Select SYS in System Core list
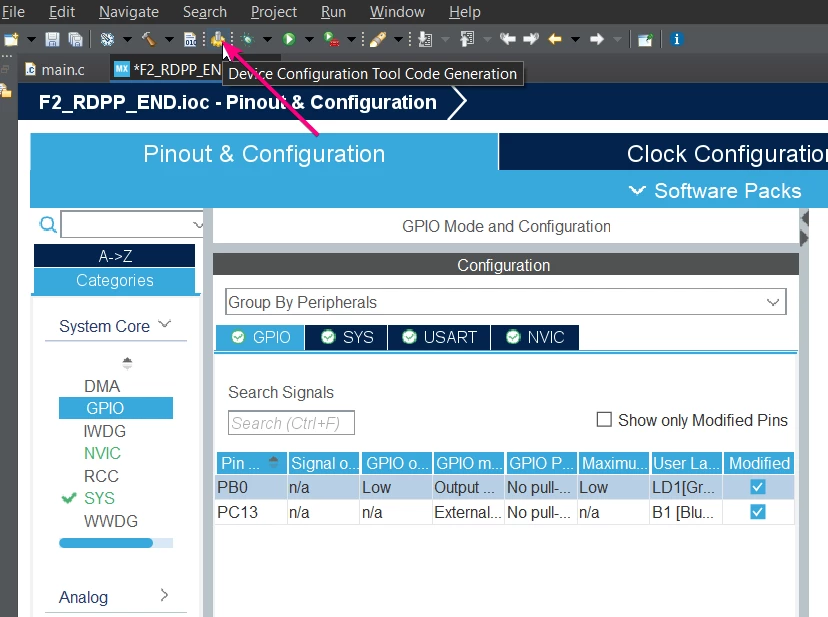Image resolution: width=828 pixels, height=617 pixels. coord(99,498)
